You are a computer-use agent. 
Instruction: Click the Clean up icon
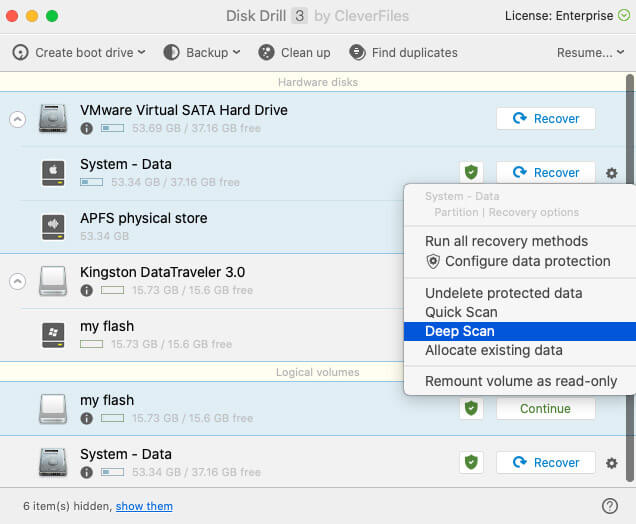click(x=266, y=53)
